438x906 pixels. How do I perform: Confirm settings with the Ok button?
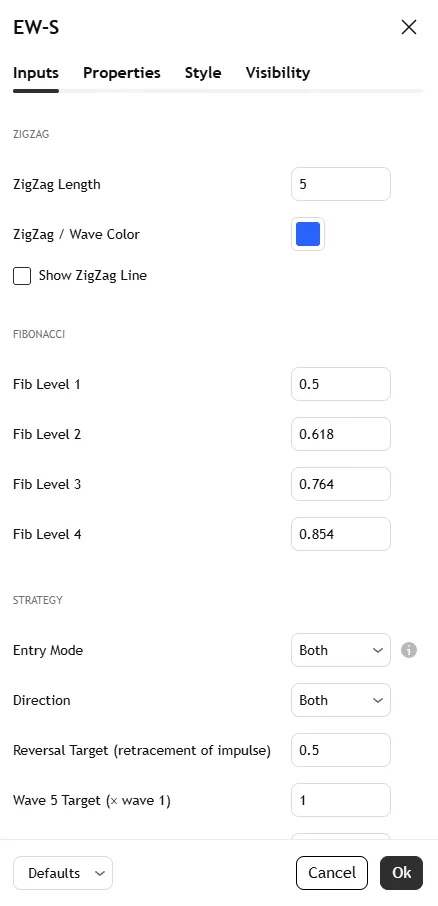[402, 872]
